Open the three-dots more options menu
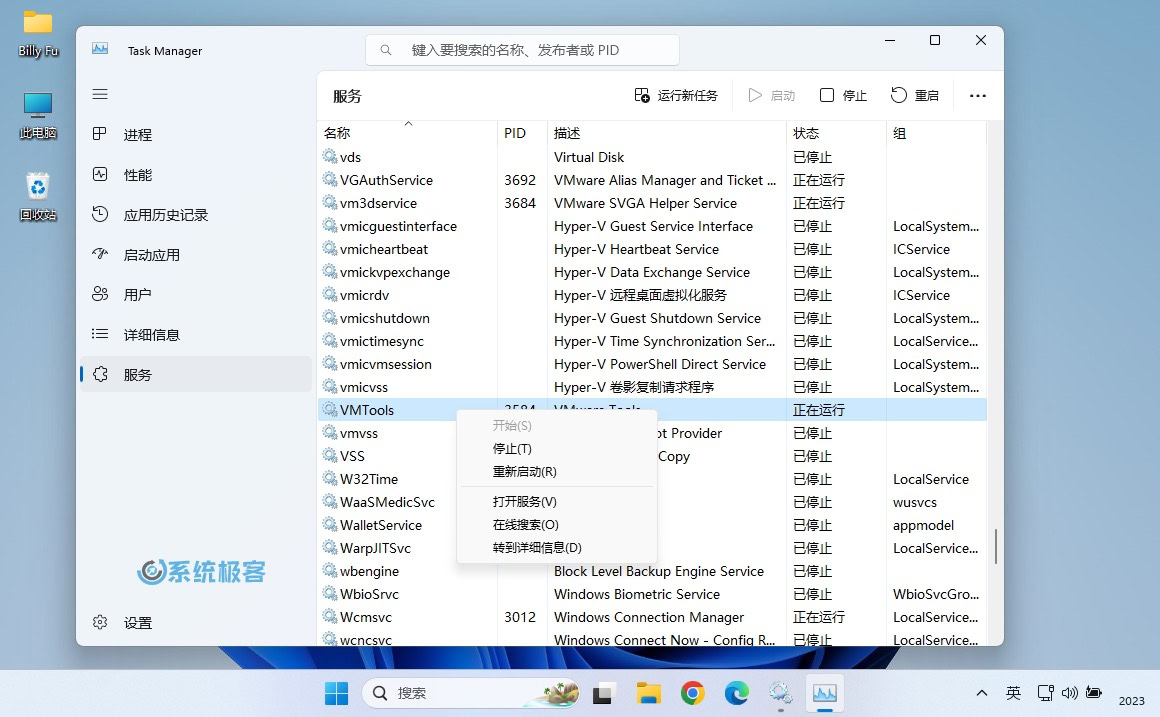 978,95
